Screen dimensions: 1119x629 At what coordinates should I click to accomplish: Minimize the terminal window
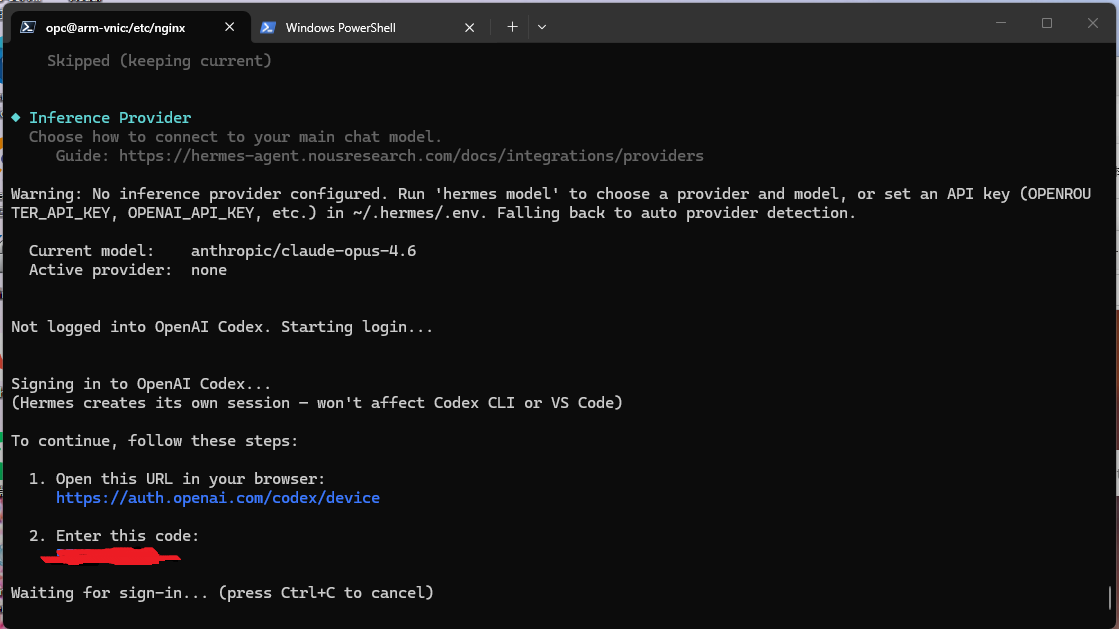point(1000,23)
